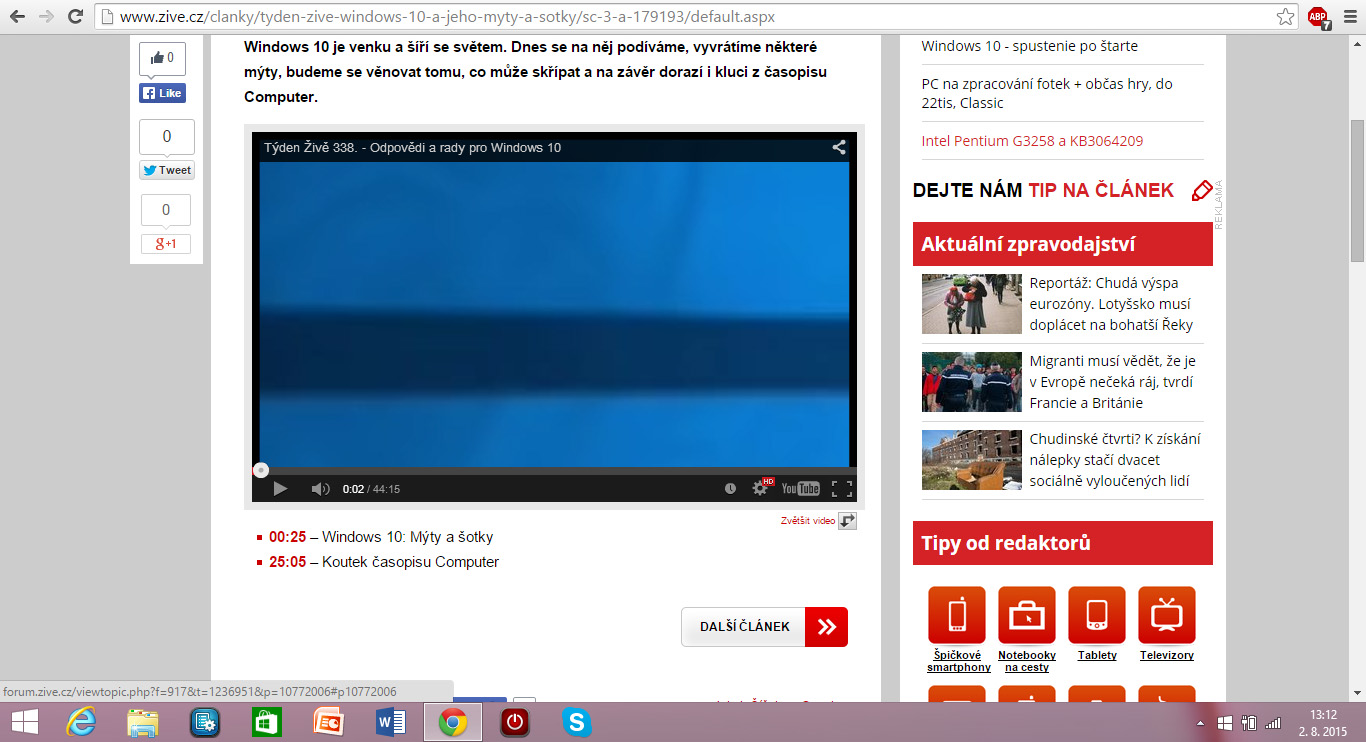Open the video share icon
The image size is (1366, 742).
[x=839, y=147]
